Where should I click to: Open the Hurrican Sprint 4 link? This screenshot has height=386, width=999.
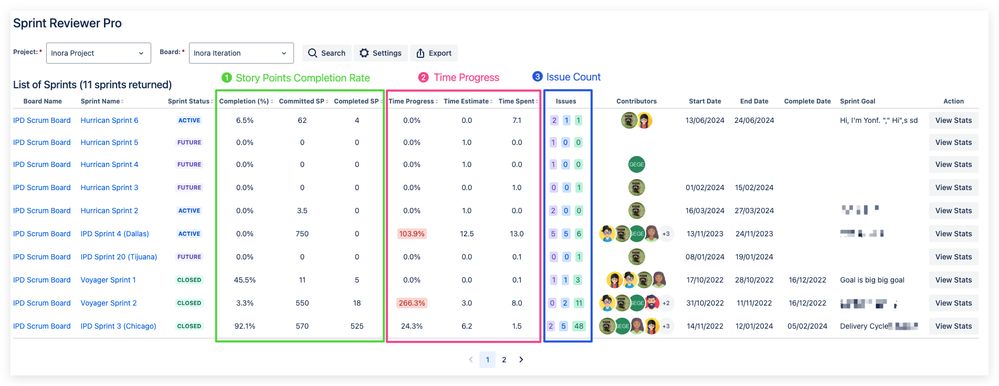pos(109,164)
